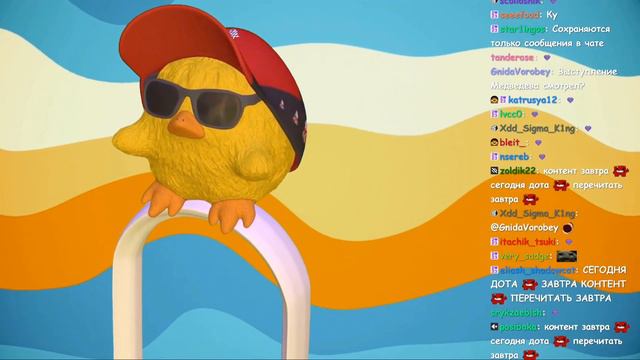Open bleit_ username in chat
Image resolution: width=640 pixels, height=360 pixels.
click(512, 142)
